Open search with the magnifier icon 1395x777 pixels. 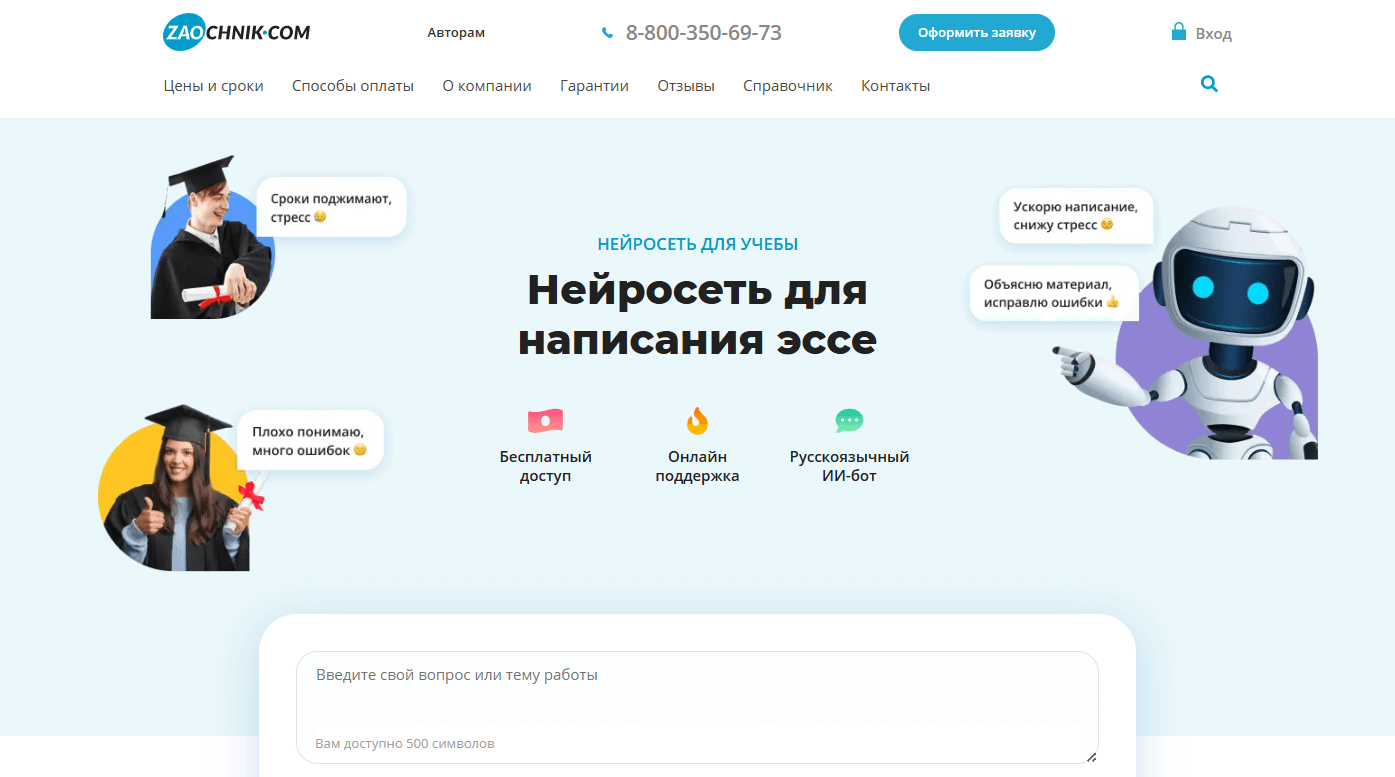(1209, 84)
